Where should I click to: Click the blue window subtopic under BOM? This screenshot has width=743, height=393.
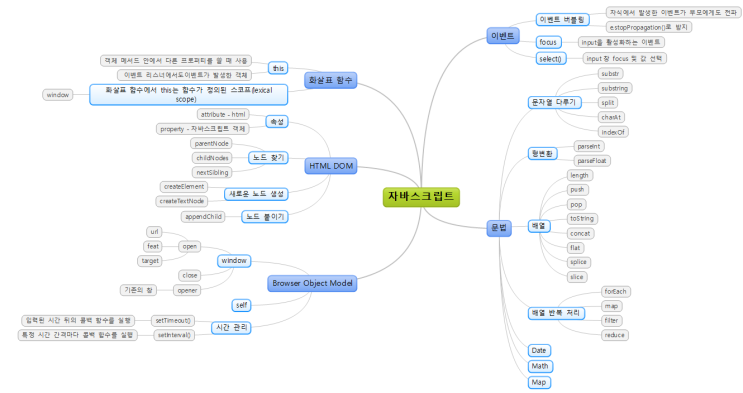[x=234, y=261]
